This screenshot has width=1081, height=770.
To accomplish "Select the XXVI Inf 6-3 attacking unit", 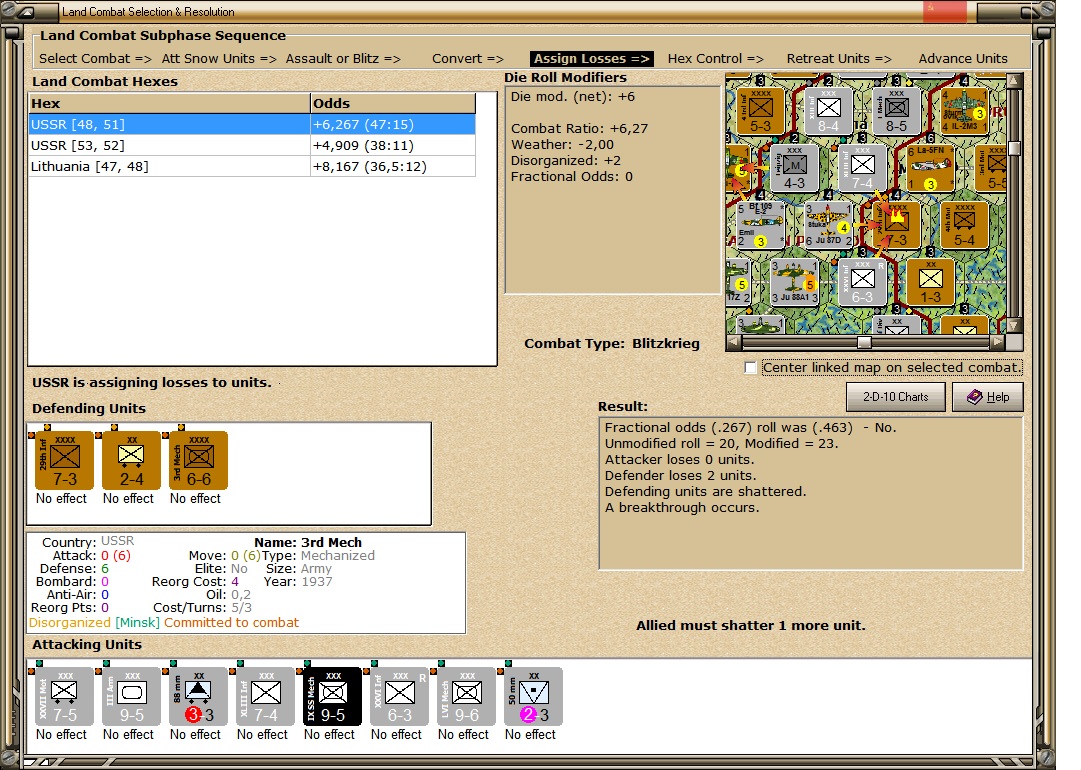I will coord(399,696).
